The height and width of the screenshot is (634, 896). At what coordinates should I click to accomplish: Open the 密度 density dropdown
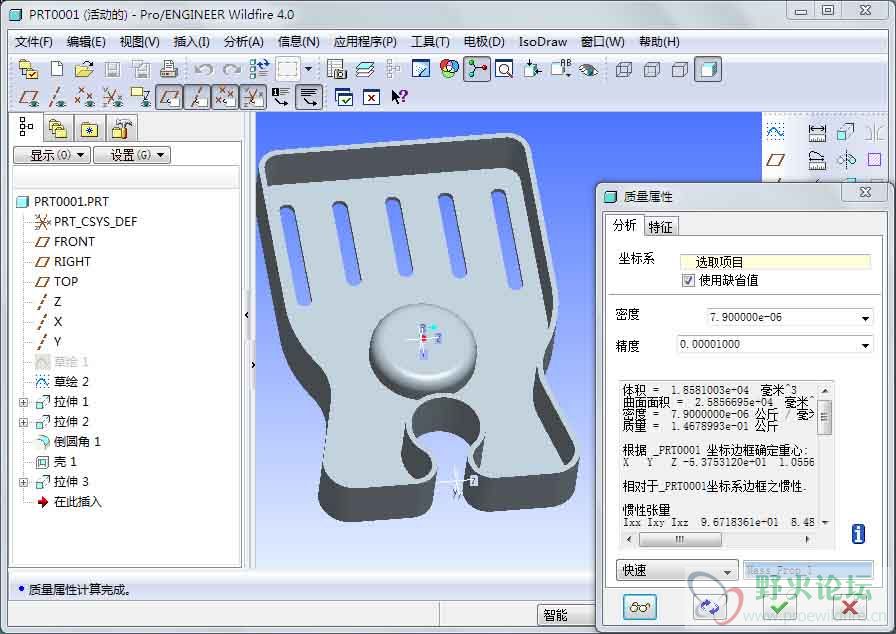(865, 318)
